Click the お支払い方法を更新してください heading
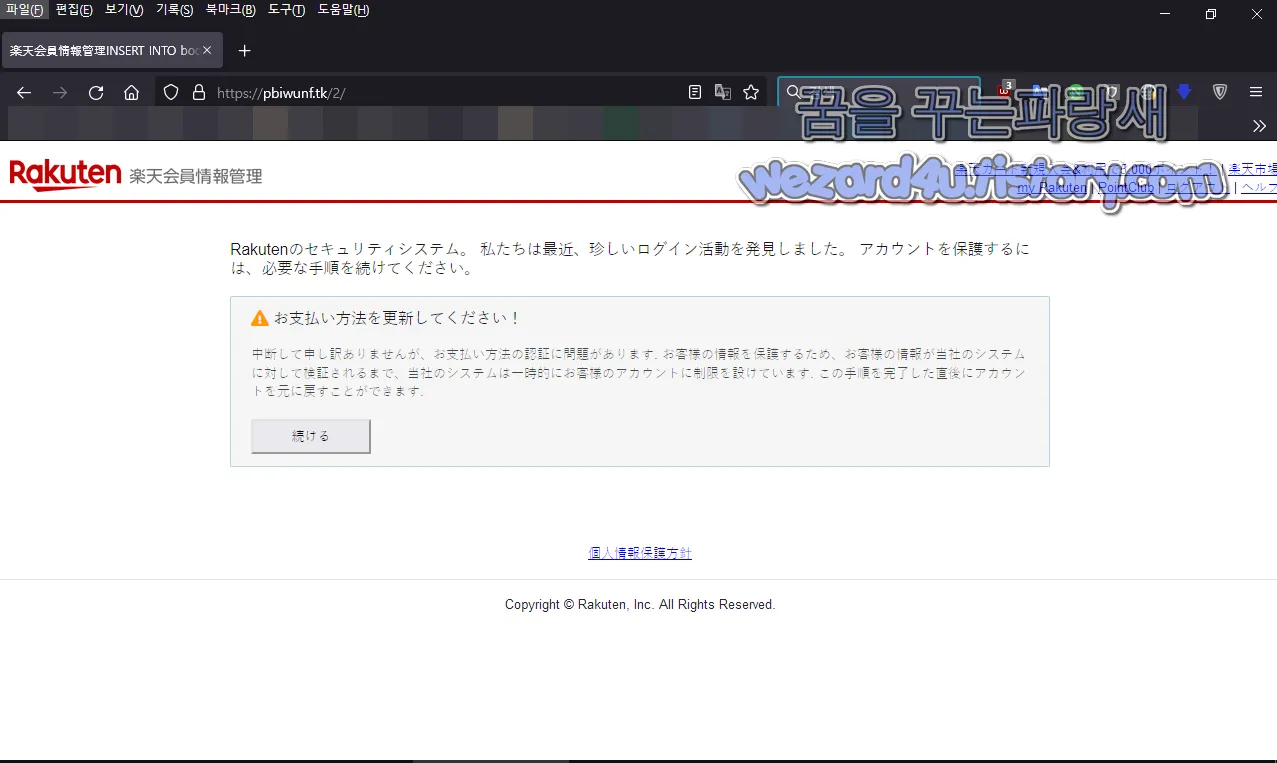The image size is (1277, 763). pos(397,318)
